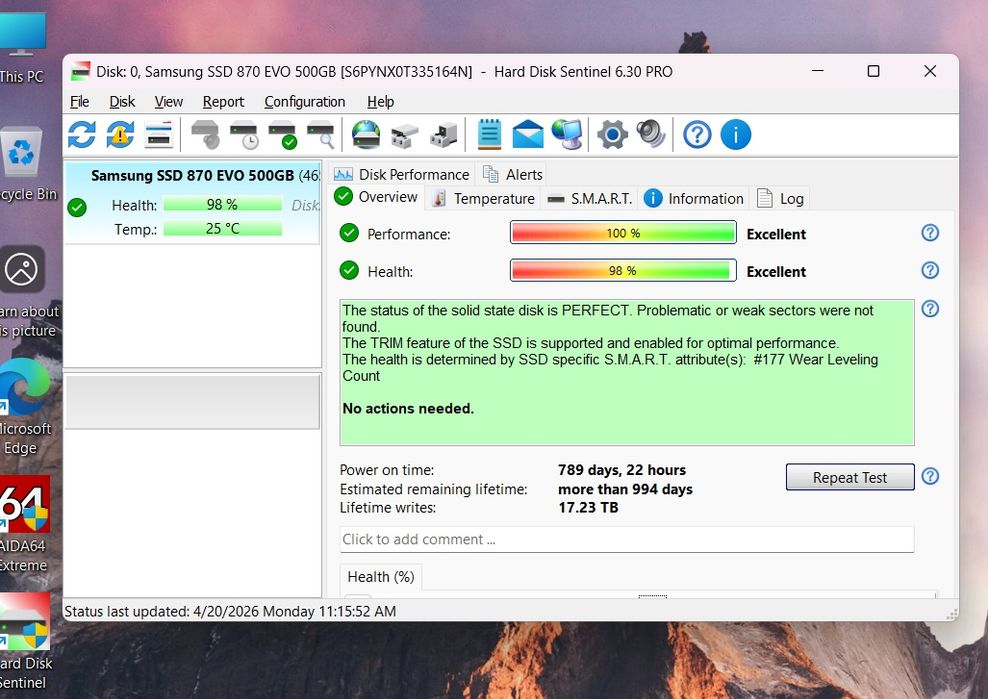The height and width of the screenshot is (699, 988).
Task: Open the AIDA64 Extreme desktop shortcut
Action: click(x=24, y=524)
